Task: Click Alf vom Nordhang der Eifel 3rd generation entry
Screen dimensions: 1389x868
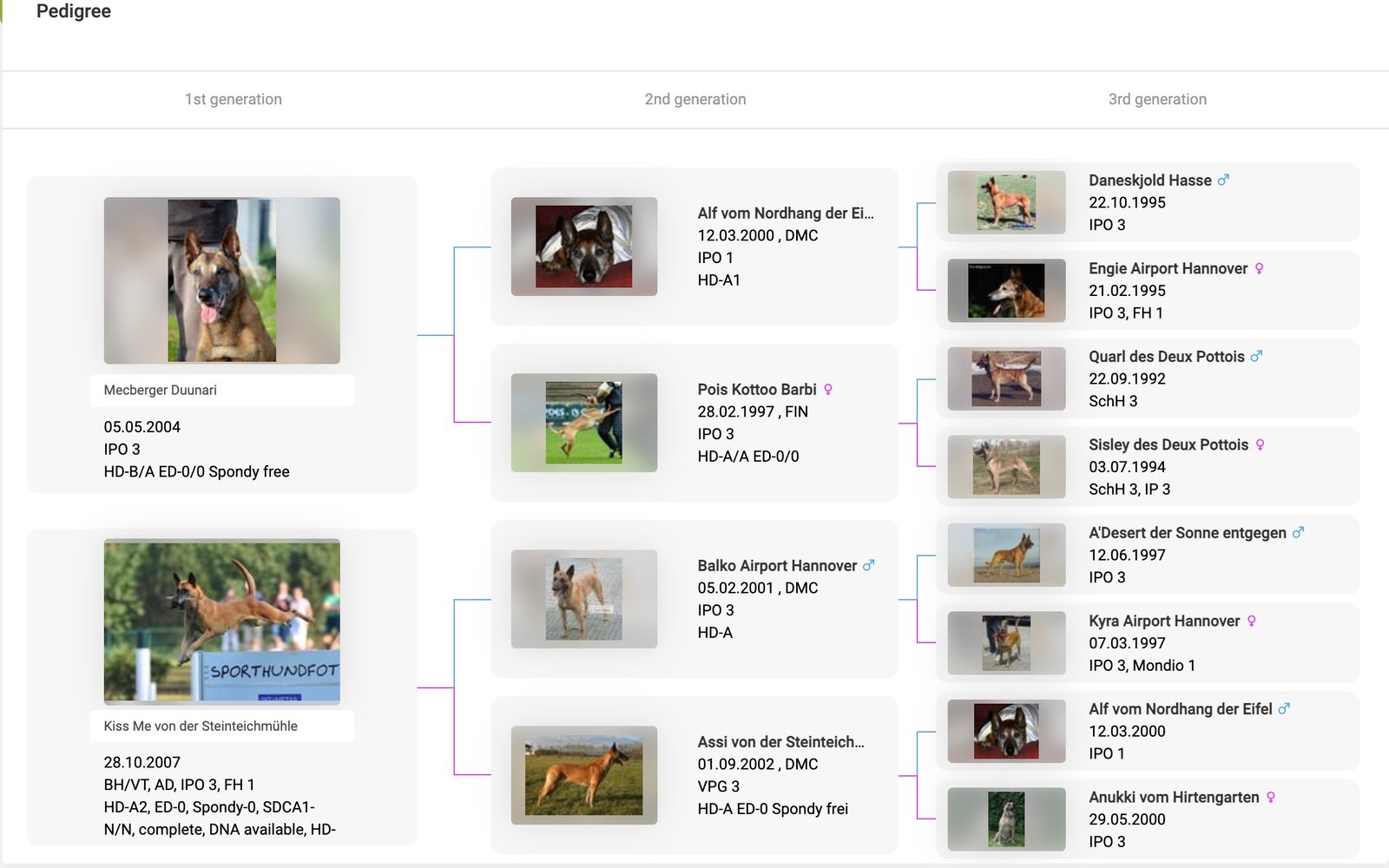Action: [1180, 709]
